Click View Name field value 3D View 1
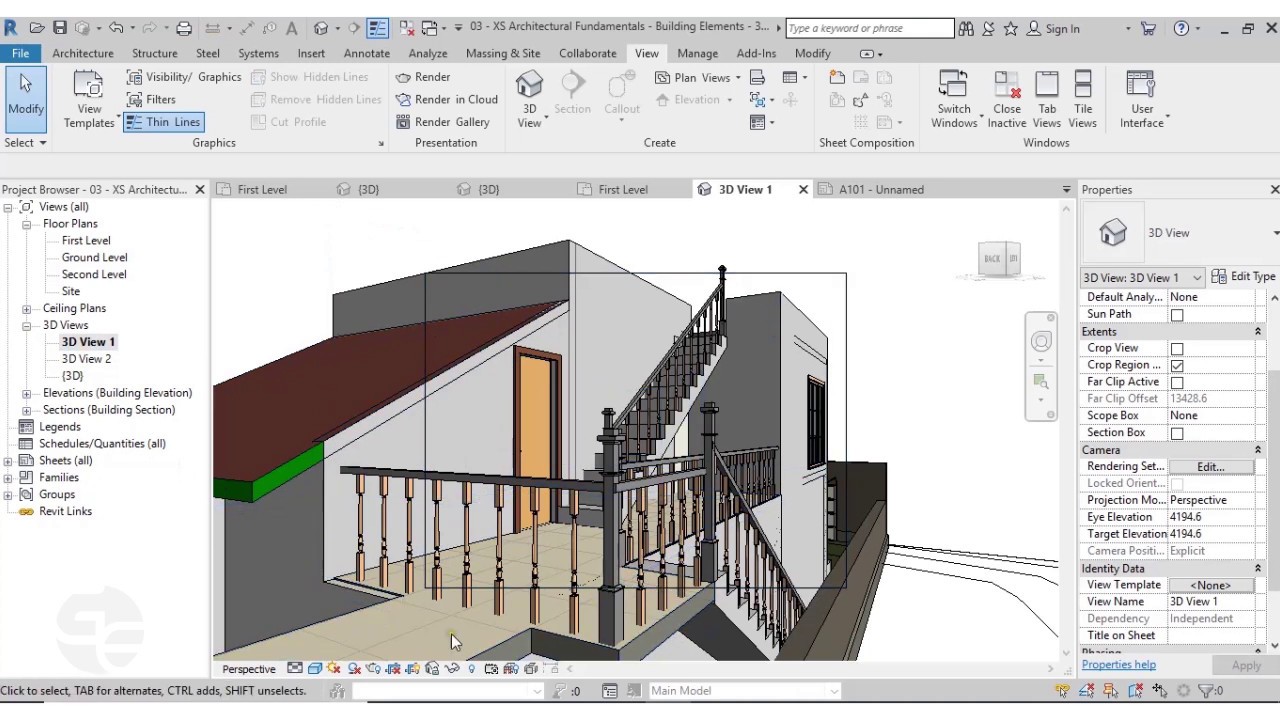 [x=1211, y=602]
